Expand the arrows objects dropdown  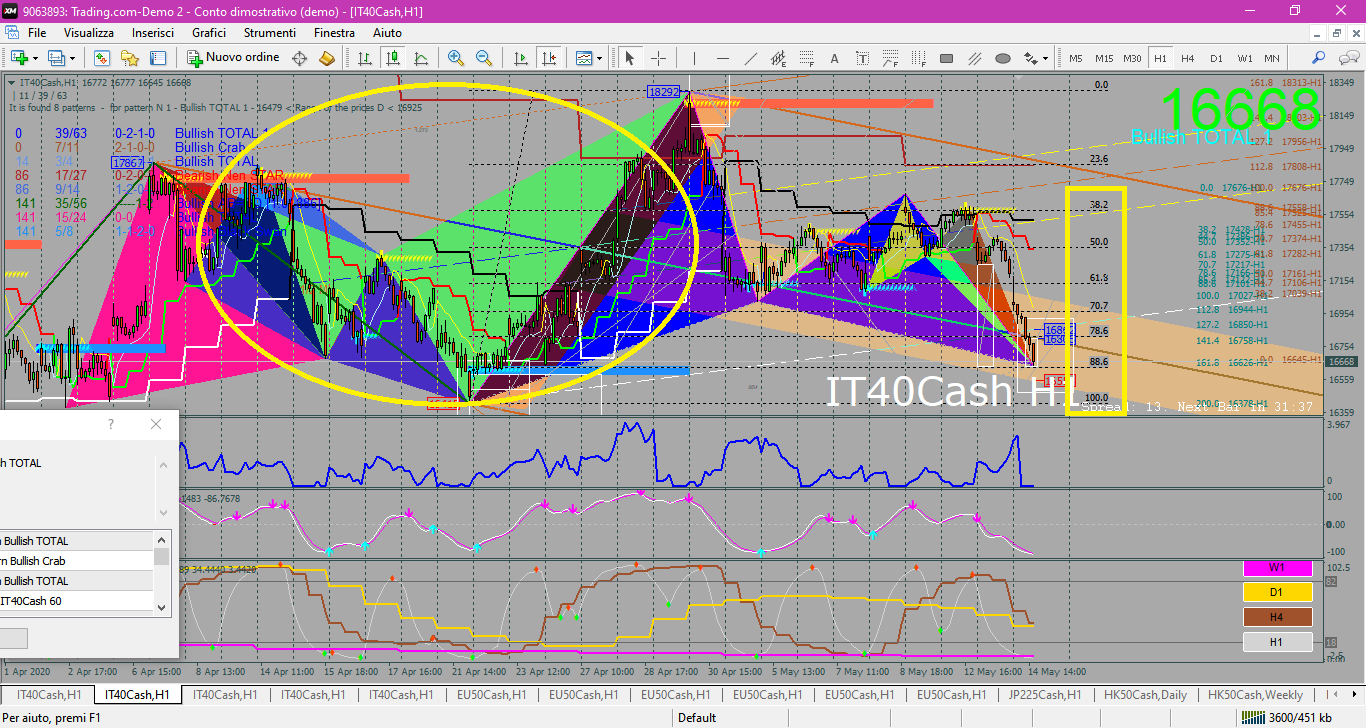point(1045,58)
